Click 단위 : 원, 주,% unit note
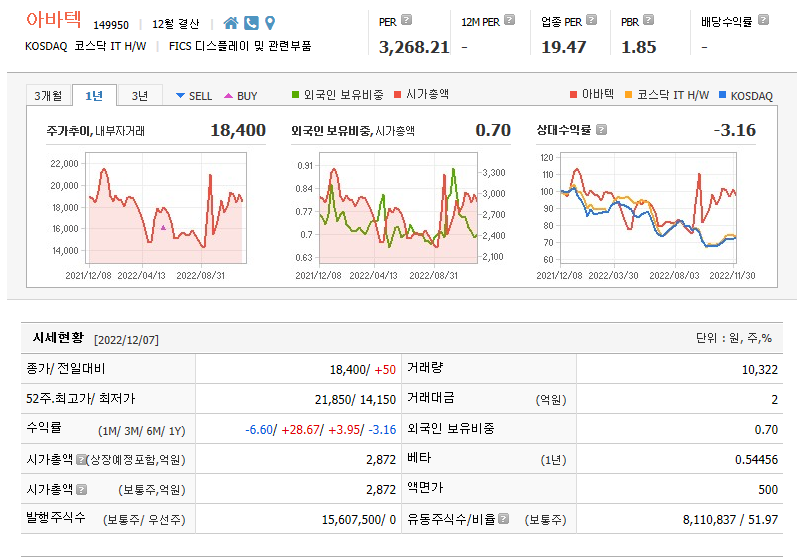 pos(734,338)
